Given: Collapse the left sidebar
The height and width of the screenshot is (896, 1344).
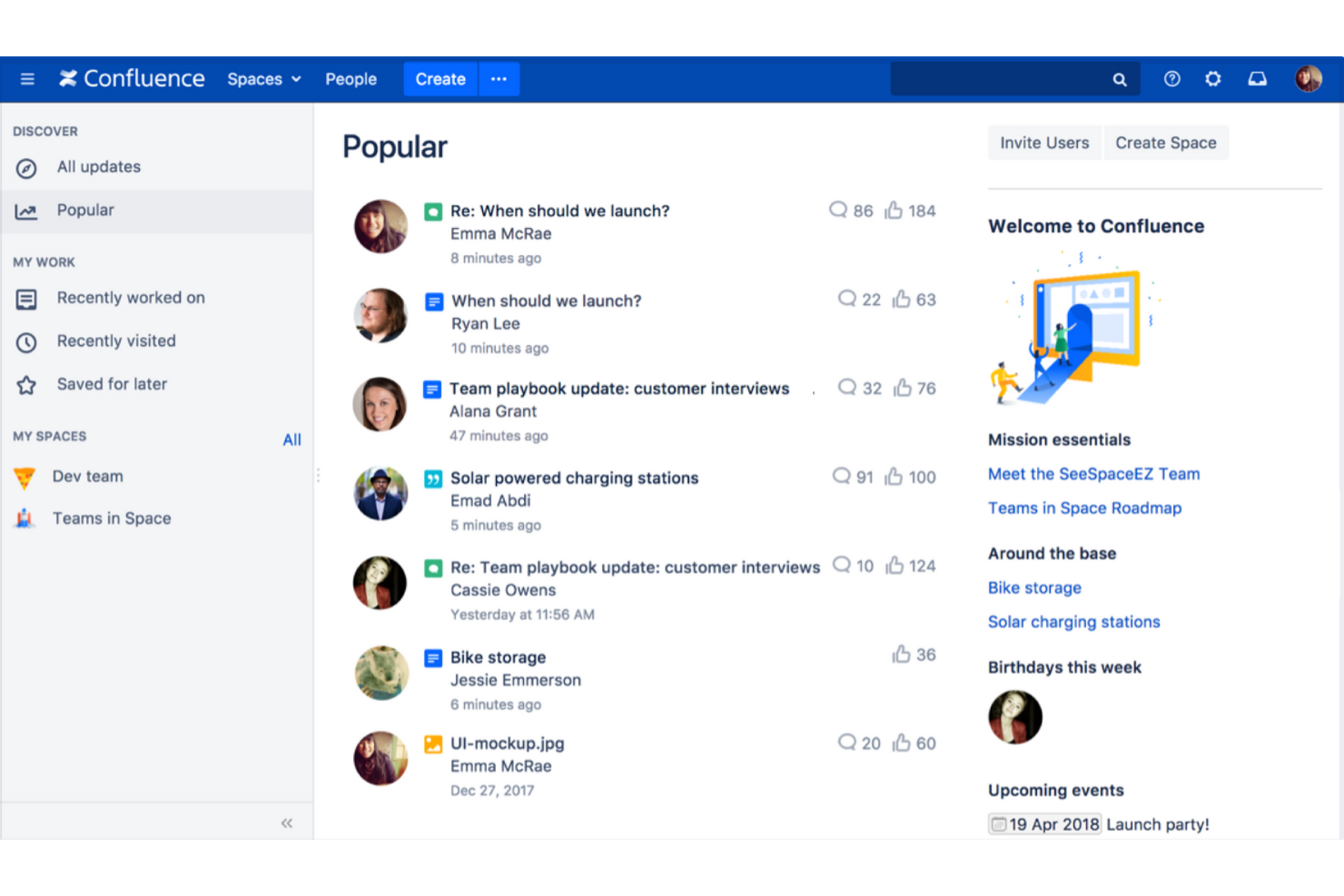Looking at the screenshot, I should pyautogui.click(x=287, y=822).
